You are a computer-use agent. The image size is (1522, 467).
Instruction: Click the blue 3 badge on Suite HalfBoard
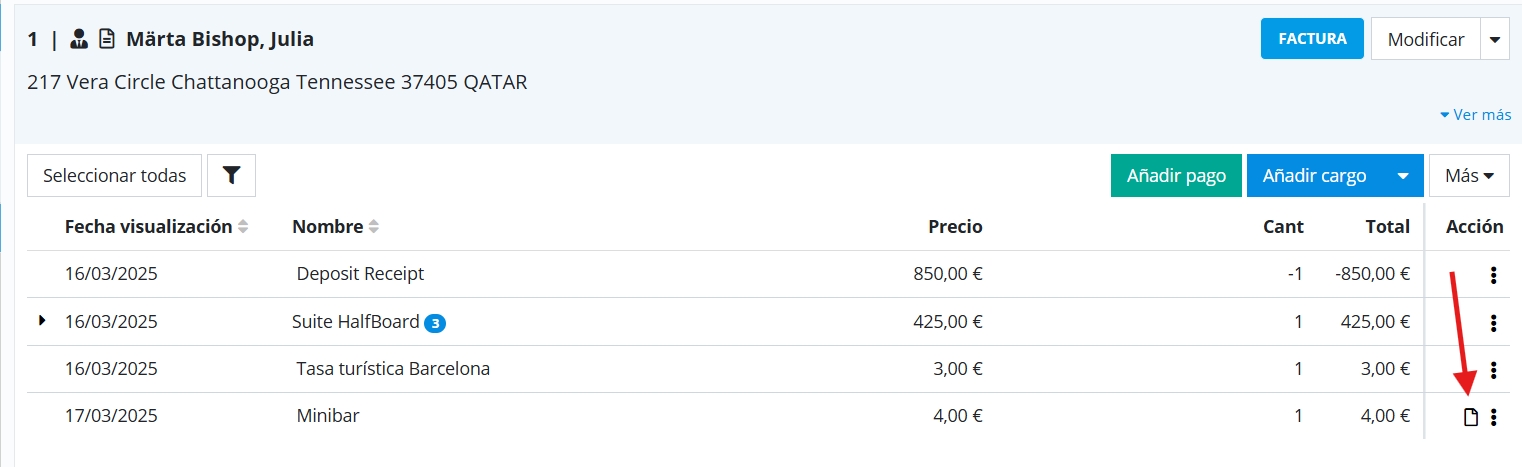[435, 323]
